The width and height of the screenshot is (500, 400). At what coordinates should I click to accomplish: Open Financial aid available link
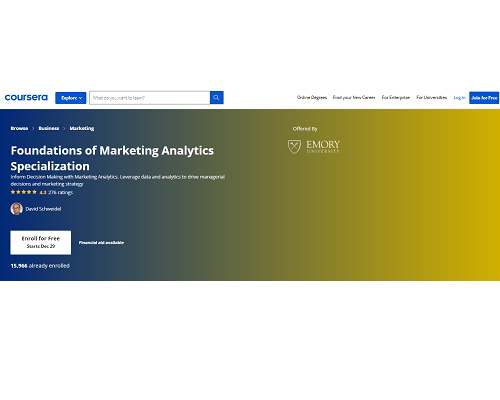(101, 243)
